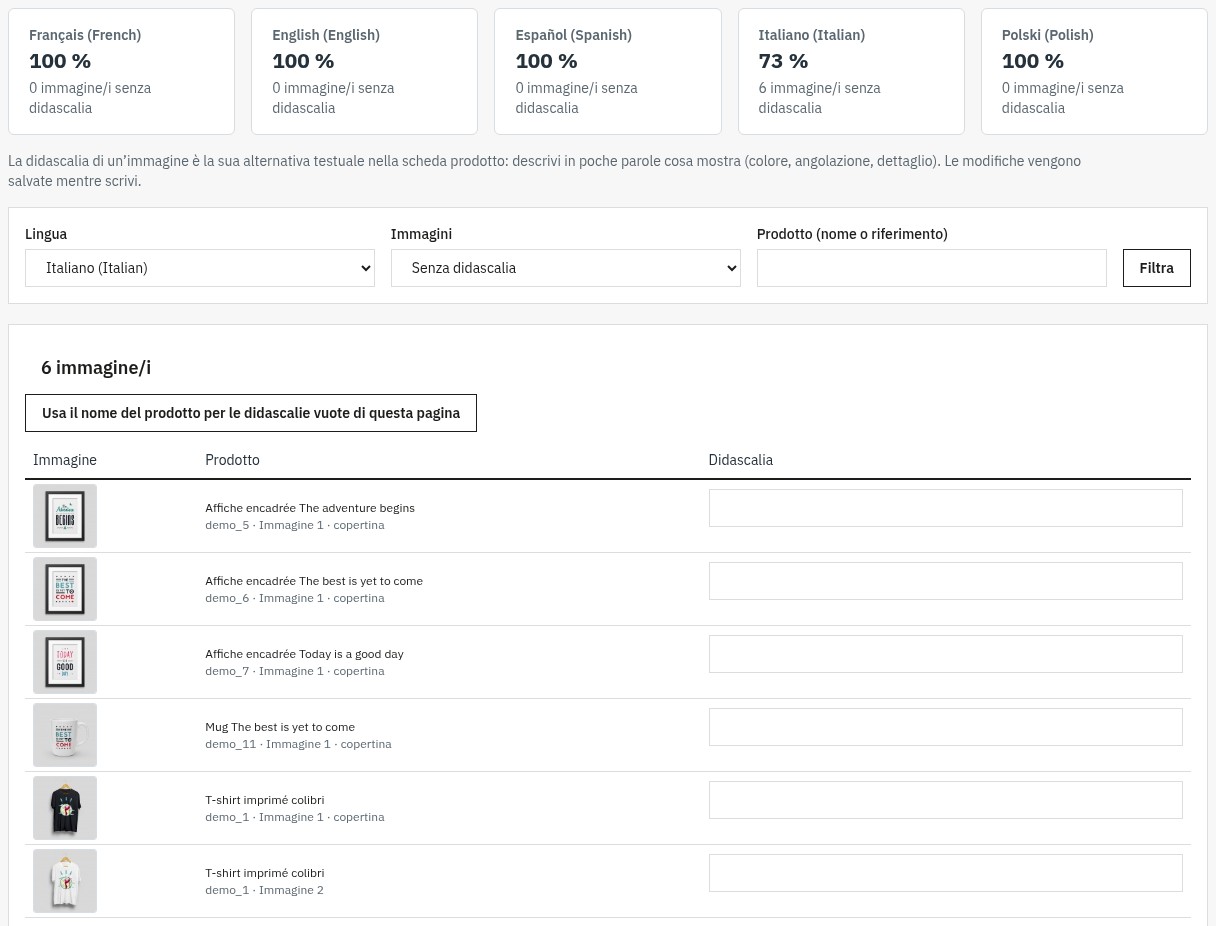Select the Español (Spanish) language card
Viewport: 1216px width, 926px height.
(607, 72)
